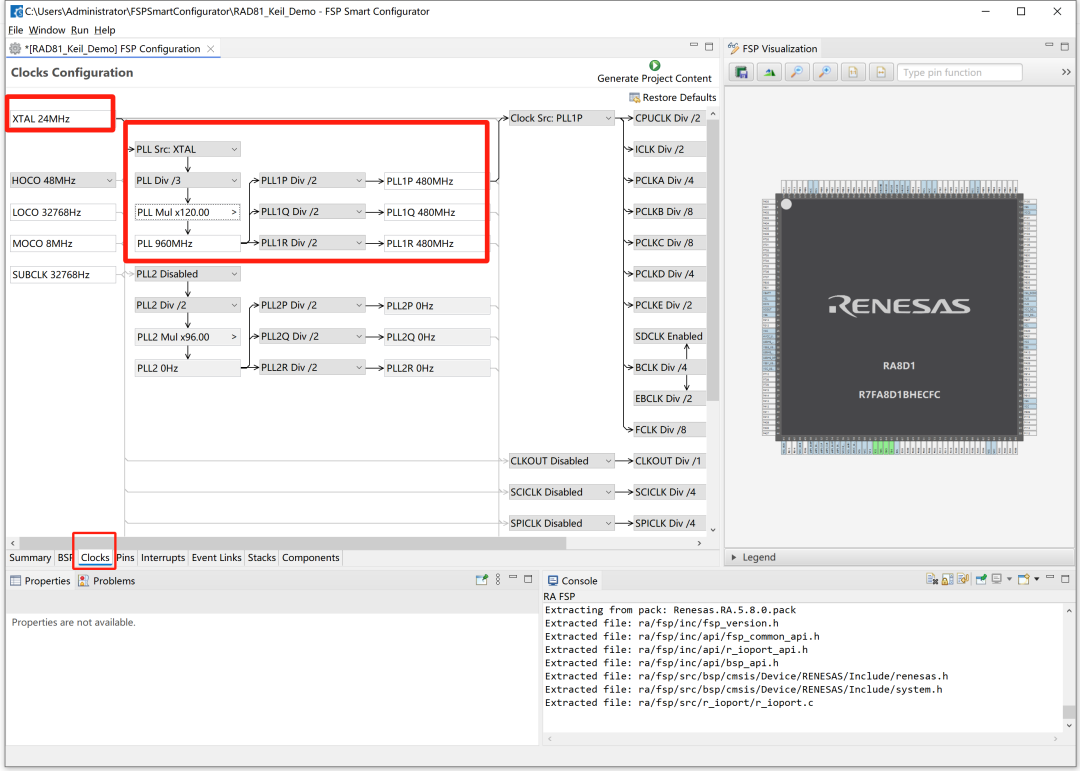Zoom out the chip pin view

pos(796,72)
